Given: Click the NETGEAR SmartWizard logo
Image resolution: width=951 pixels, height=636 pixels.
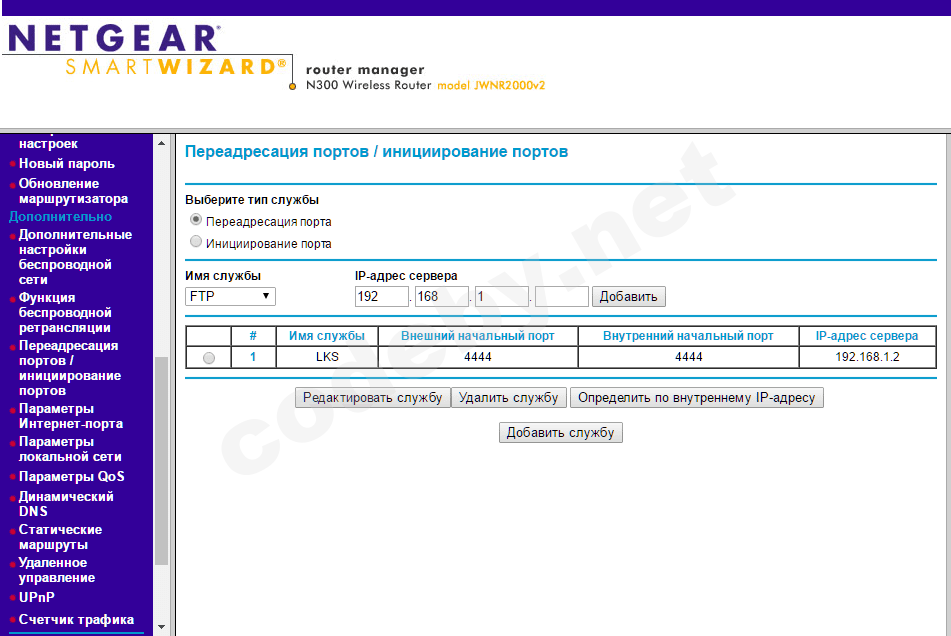Looking at the screenshot, I should pyautogui.click(x=145, y=52).
